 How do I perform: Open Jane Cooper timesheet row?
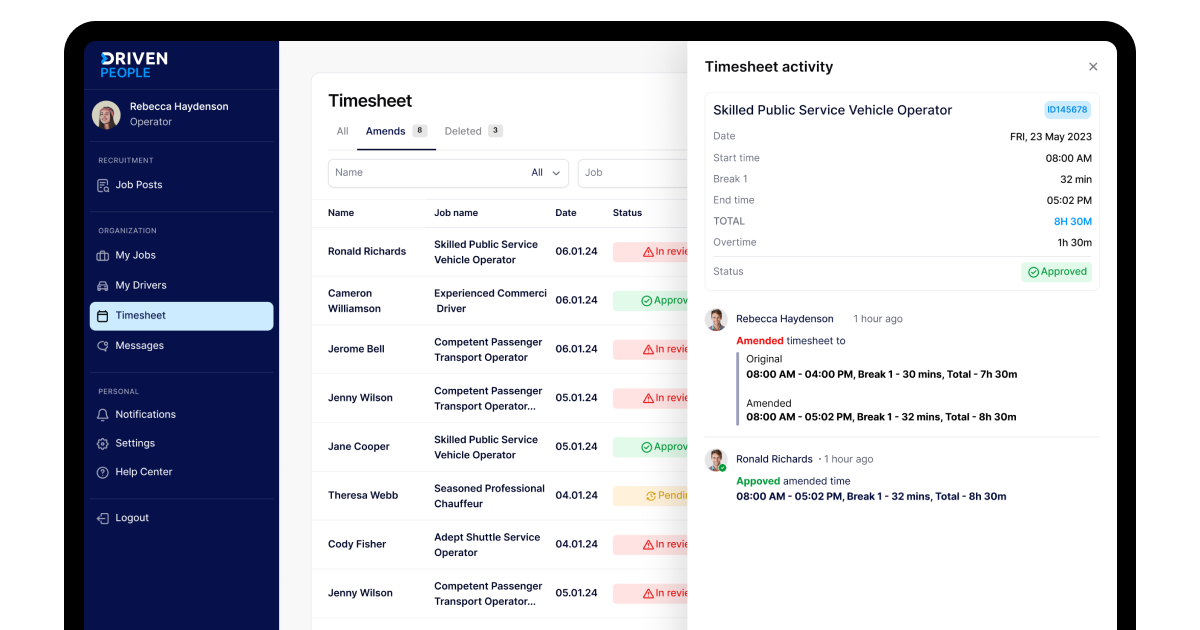[x=500, y=447]
